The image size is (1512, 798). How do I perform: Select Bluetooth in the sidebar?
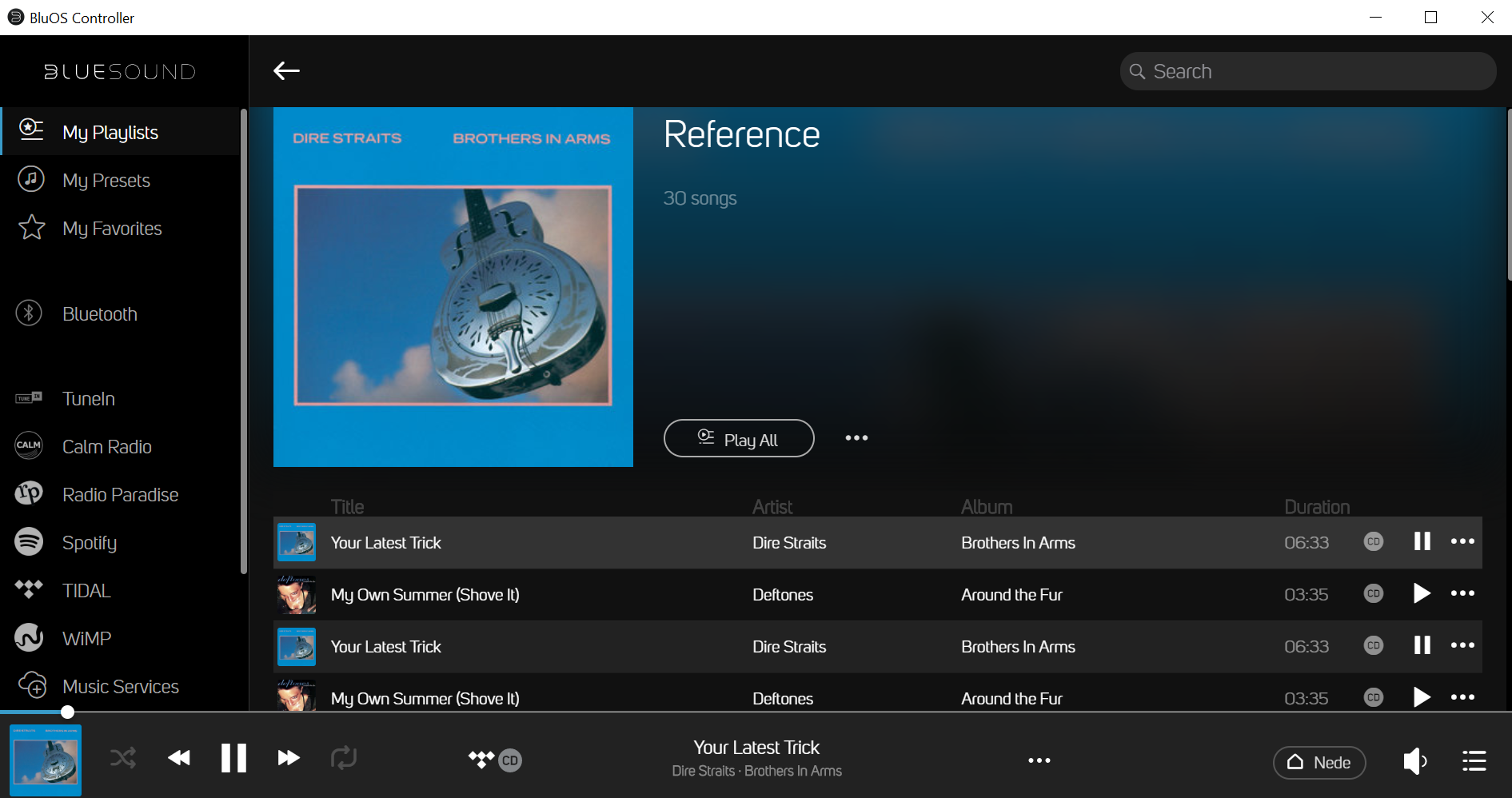point(99,314)
